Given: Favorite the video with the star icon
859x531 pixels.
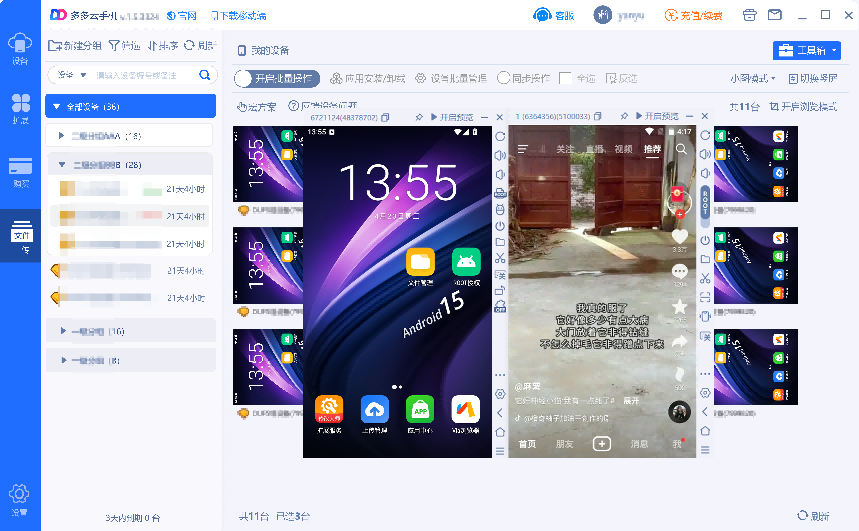Looking at the screenshot, I should pos(679,307).
